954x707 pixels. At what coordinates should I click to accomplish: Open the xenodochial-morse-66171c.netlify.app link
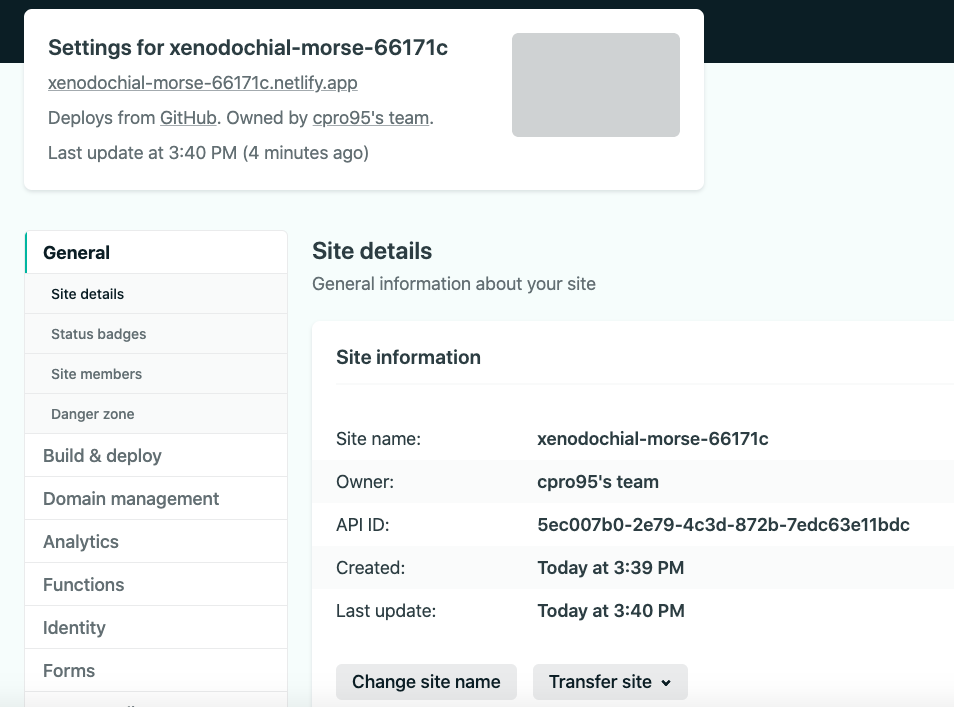203,83
